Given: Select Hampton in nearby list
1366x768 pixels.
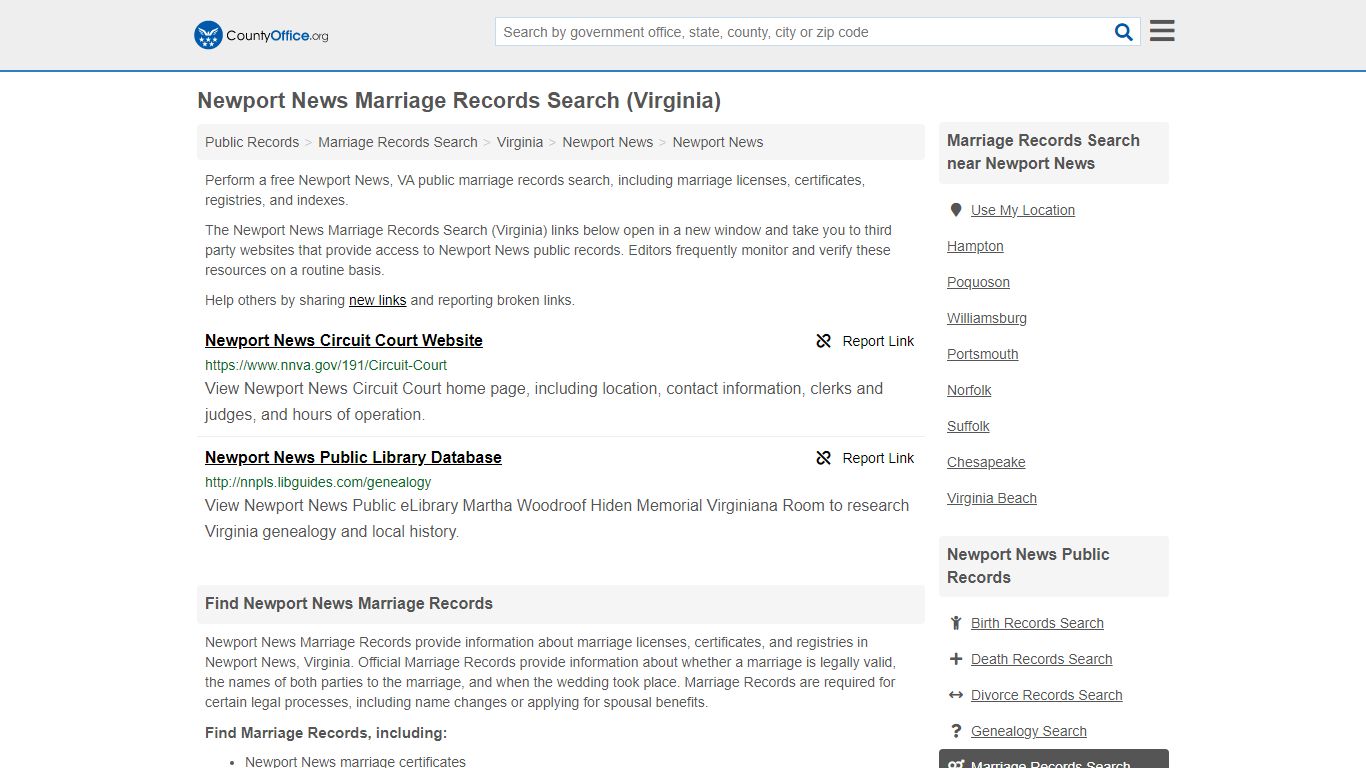Looking at the screenshot, I should [x=975, y=246].
